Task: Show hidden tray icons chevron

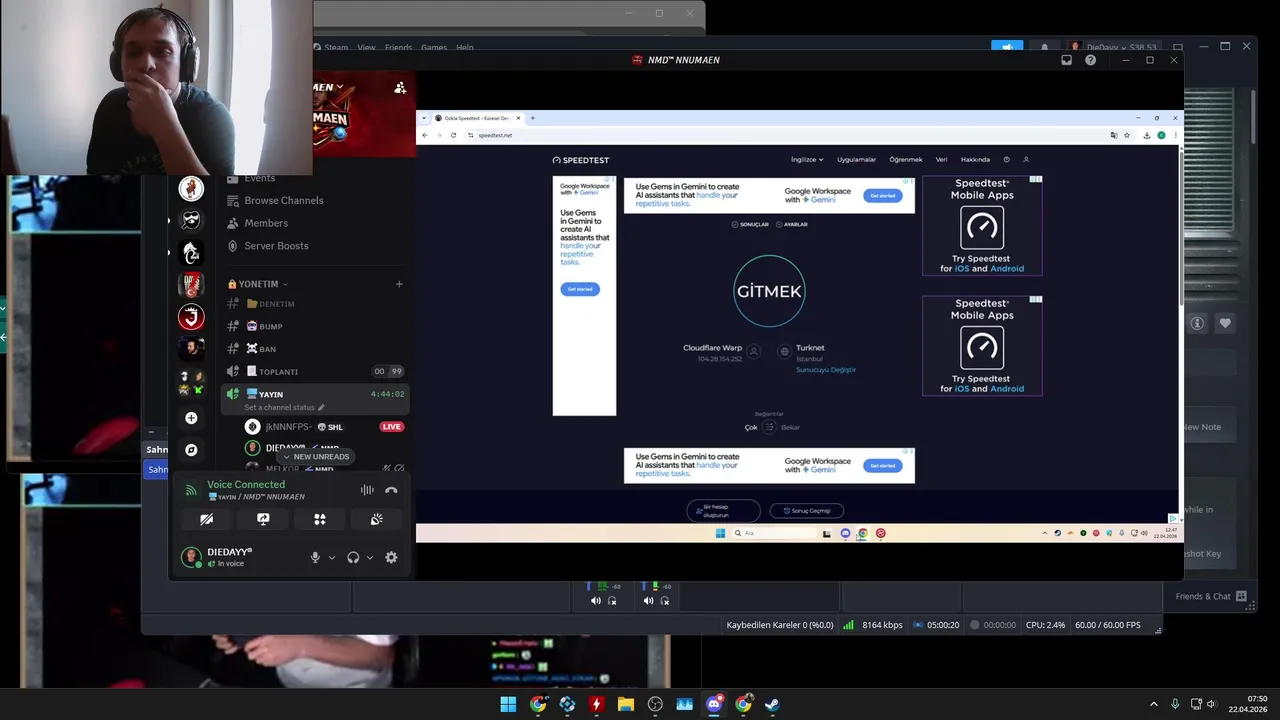Action: tap(1153, 704)
